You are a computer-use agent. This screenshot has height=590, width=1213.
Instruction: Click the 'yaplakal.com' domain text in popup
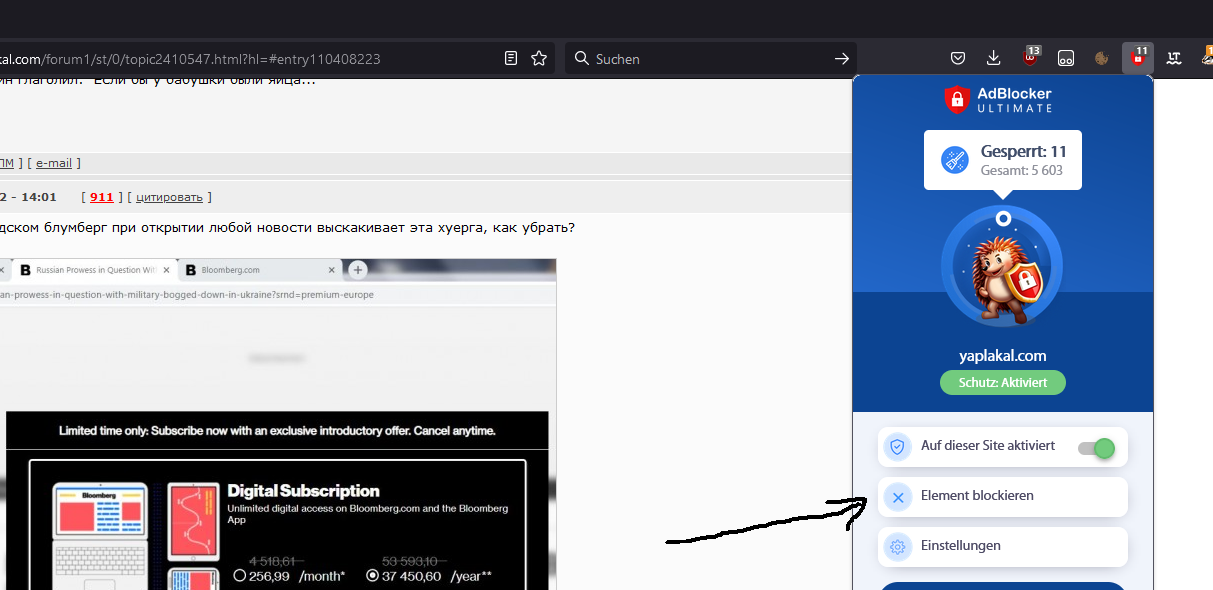pyautogui.click(x=1002, y=356)
